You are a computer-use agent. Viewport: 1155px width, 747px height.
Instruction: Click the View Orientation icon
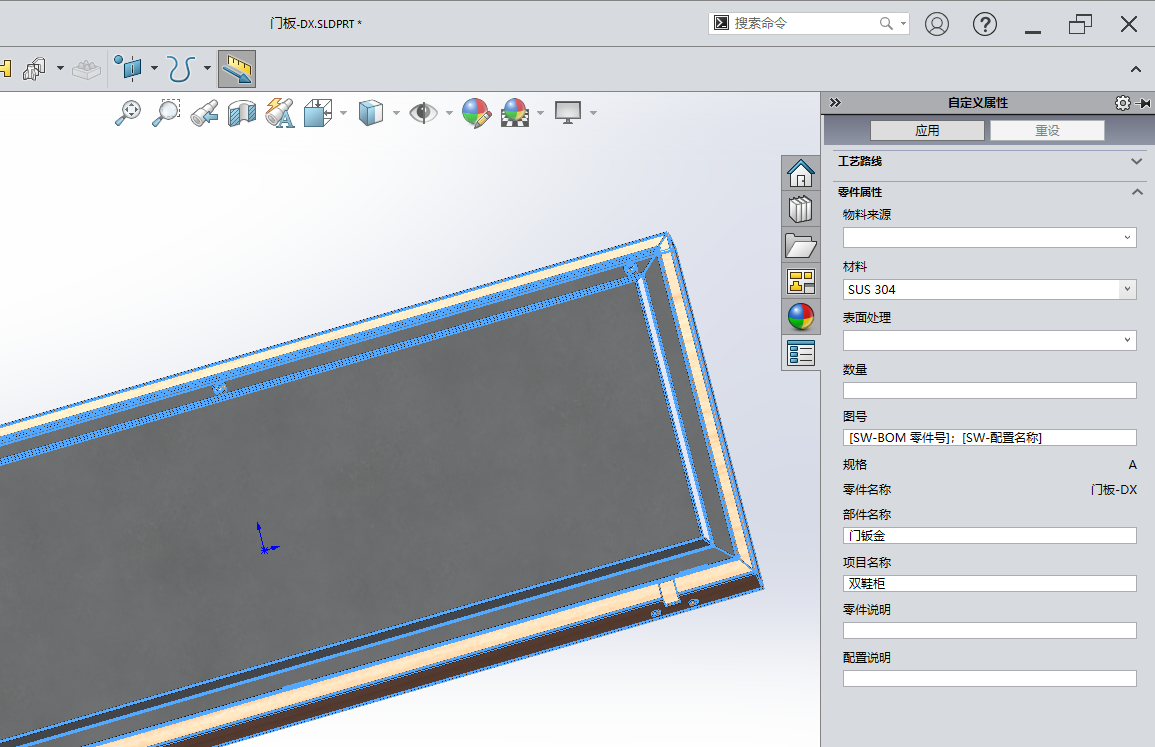tap(318, 113)
